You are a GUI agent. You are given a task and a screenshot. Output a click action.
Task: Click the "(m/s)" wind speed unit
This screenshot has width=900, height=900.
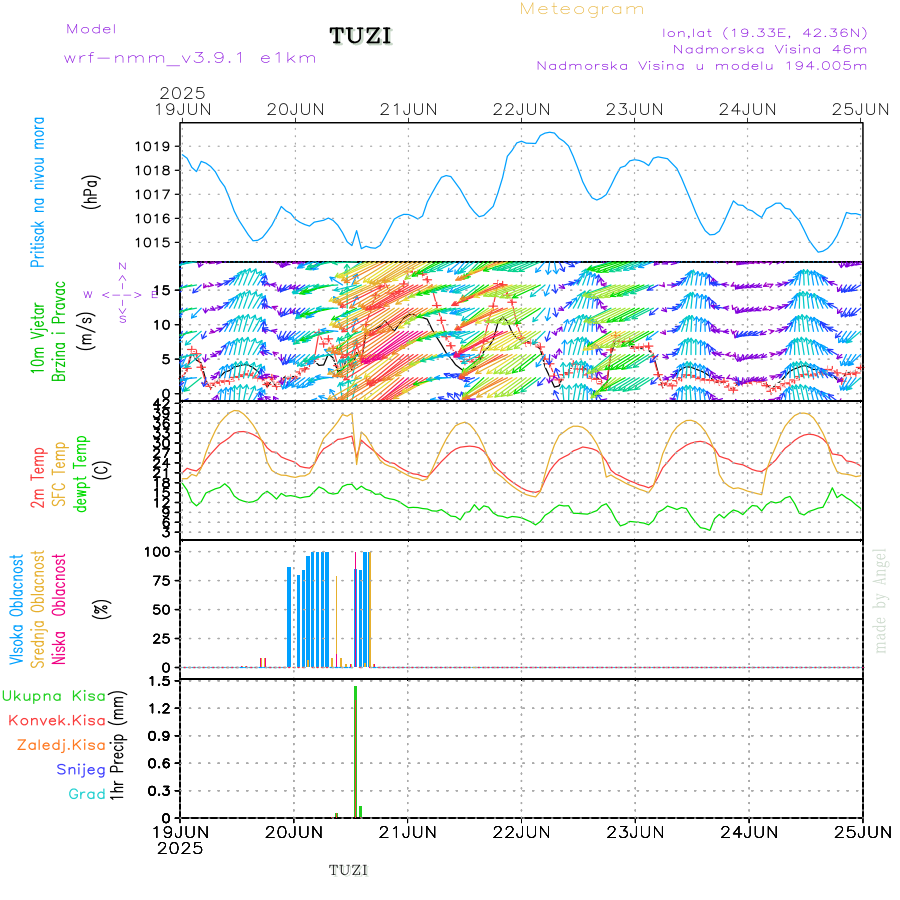(87, 332)
